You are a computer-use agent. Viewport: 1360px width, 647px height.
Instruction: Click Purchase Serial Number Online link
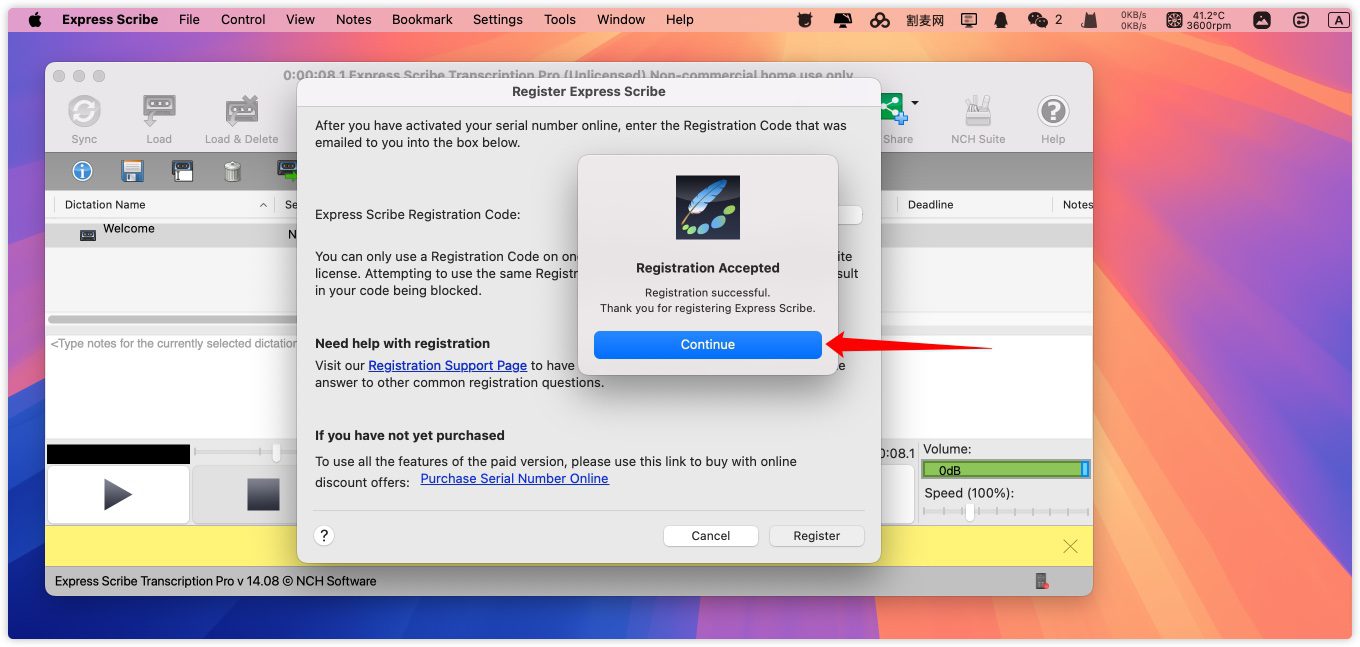tap(514, 479)
